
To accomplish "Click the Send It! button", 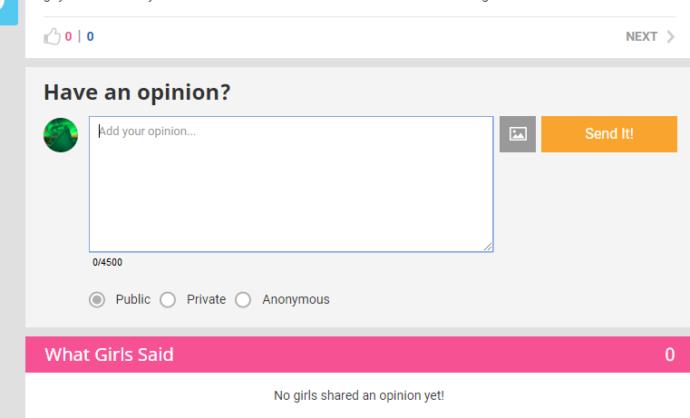I will tap(609, 134).
